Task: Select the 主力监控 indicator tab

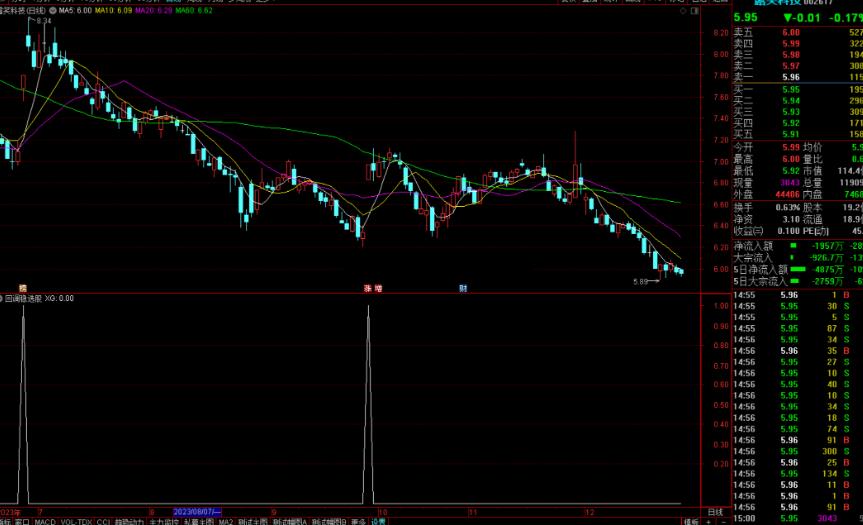Action: 164,521
